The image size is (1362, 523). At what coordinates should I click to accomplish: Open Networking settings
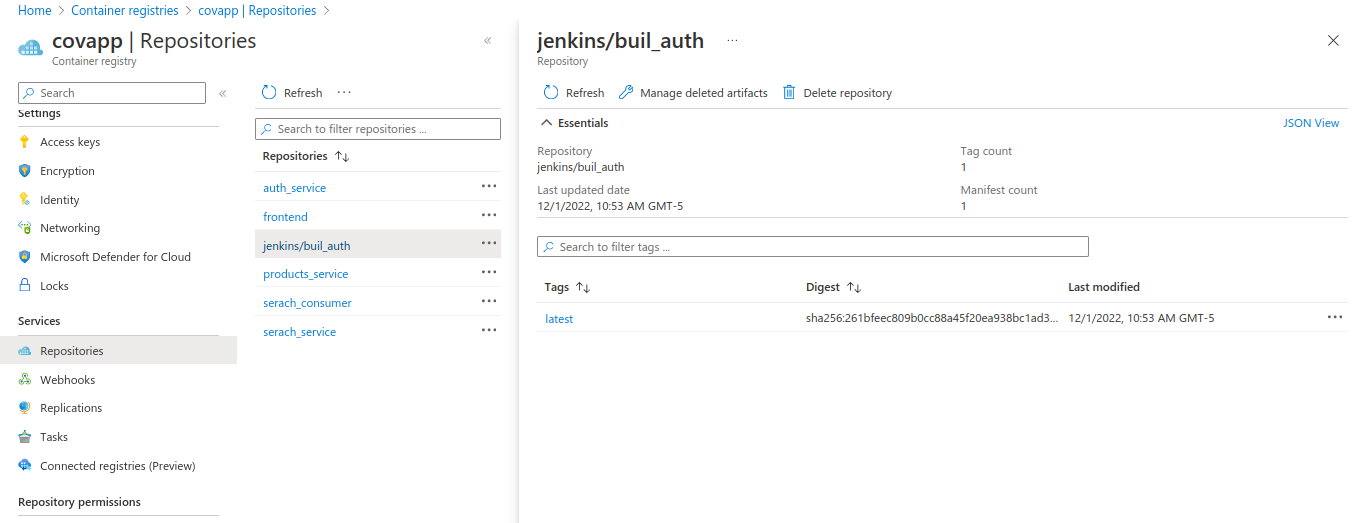pos(70,228)
